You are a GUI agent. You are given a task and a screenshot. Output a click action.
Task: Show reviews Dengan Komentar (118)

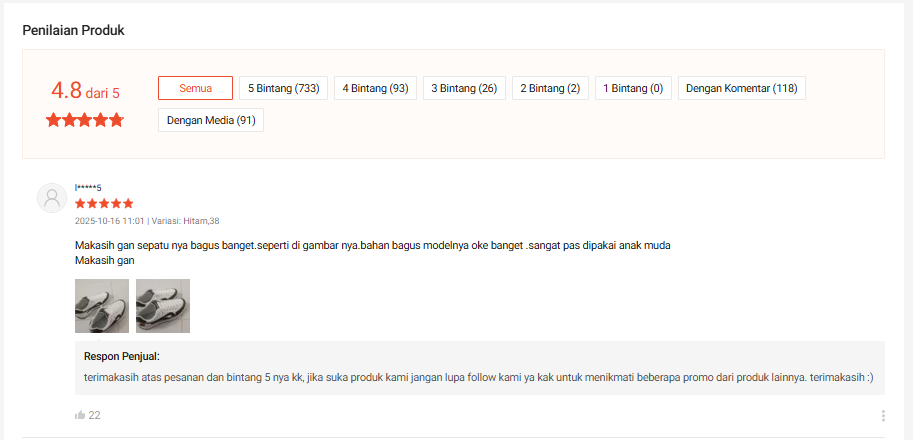pyautogui.click(x=742, y=88)
